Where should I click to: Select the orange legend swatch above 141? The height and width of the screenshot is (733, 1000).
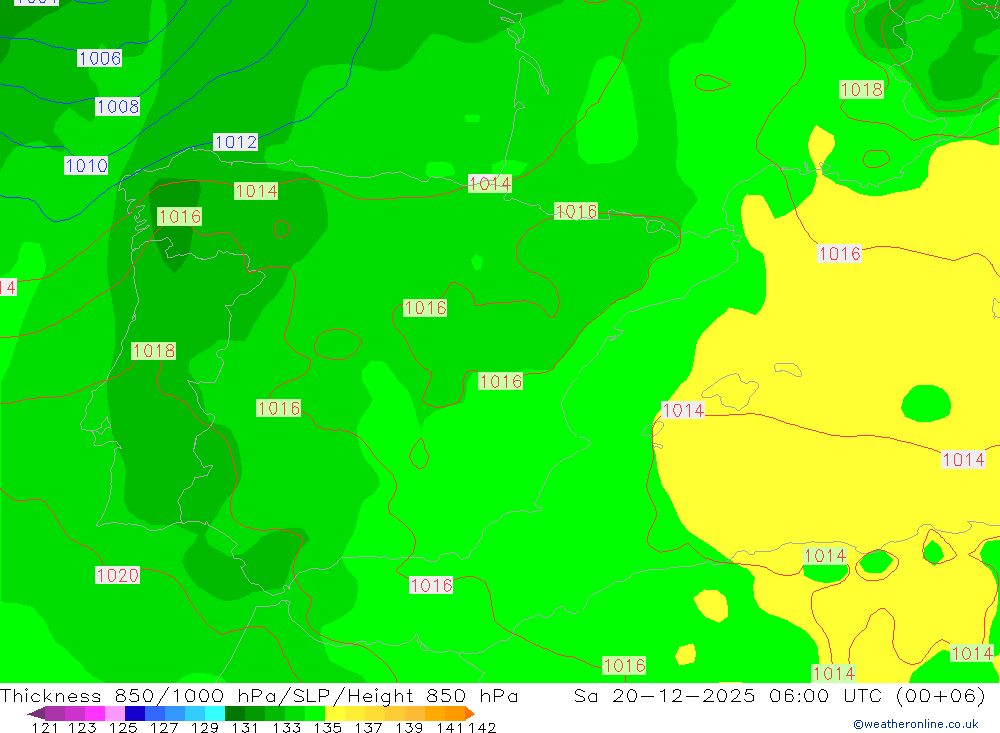(x=445, y=713)
